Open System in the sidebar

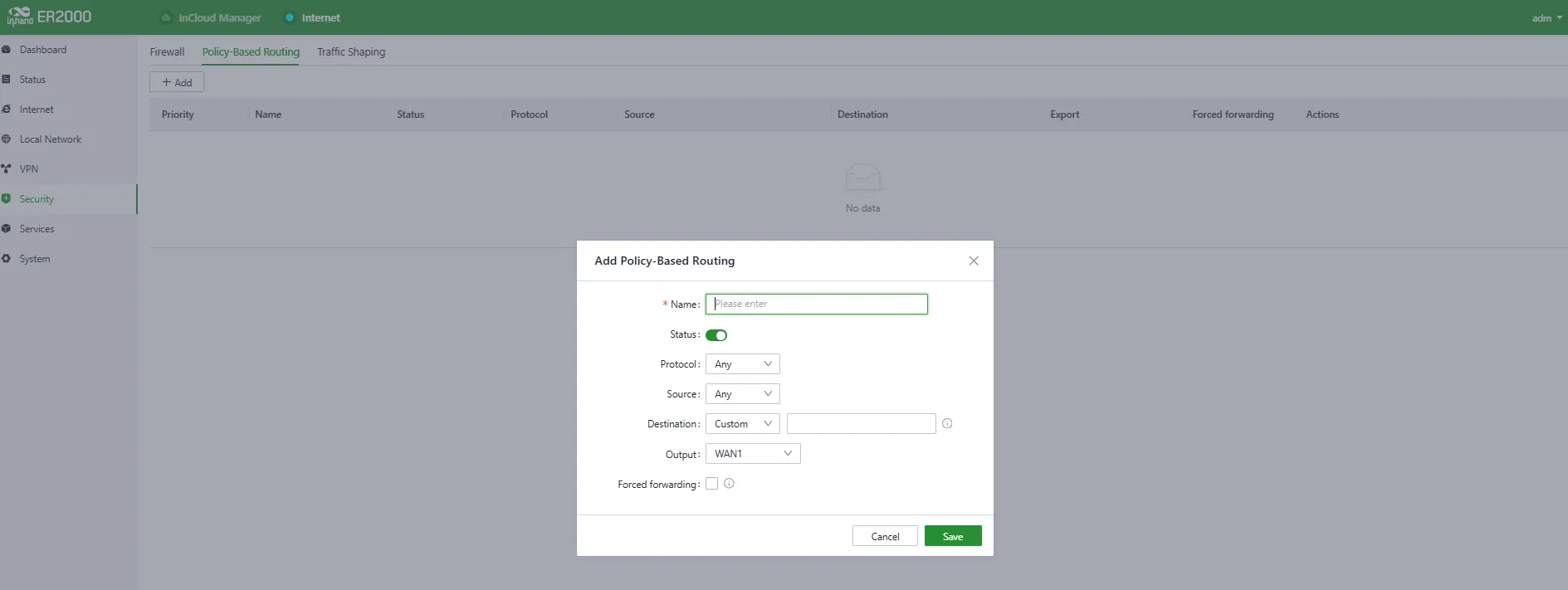coord(68,259)
